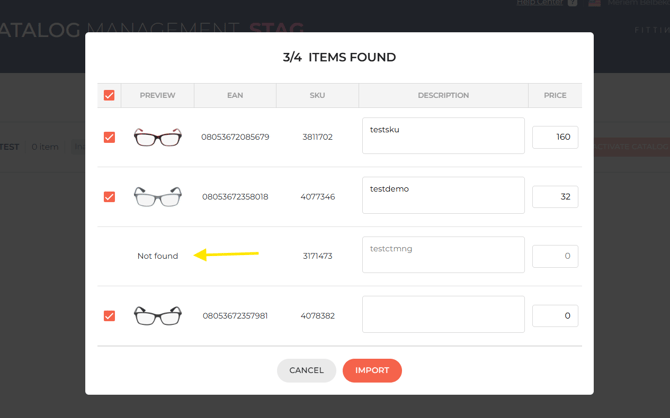This screenshot has width=670, height=418.
Task: Click the Description column header
Action: pos(443,95)
